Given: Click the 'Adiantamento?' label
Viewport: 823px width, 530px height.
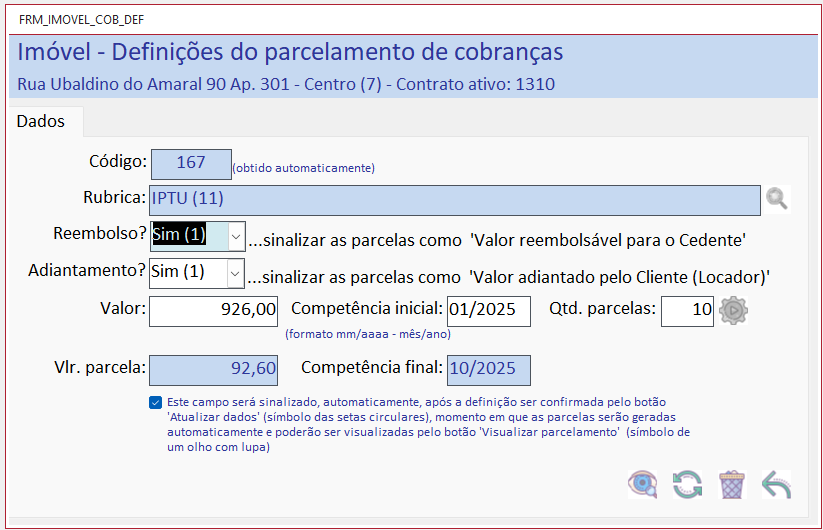Looking at the screenshot, I should pyautogui.click(x=87, y=270).
